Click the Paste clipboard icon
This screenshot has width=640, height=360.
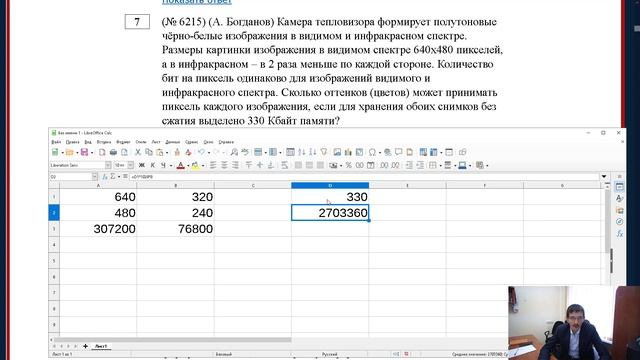click(160, 152)
